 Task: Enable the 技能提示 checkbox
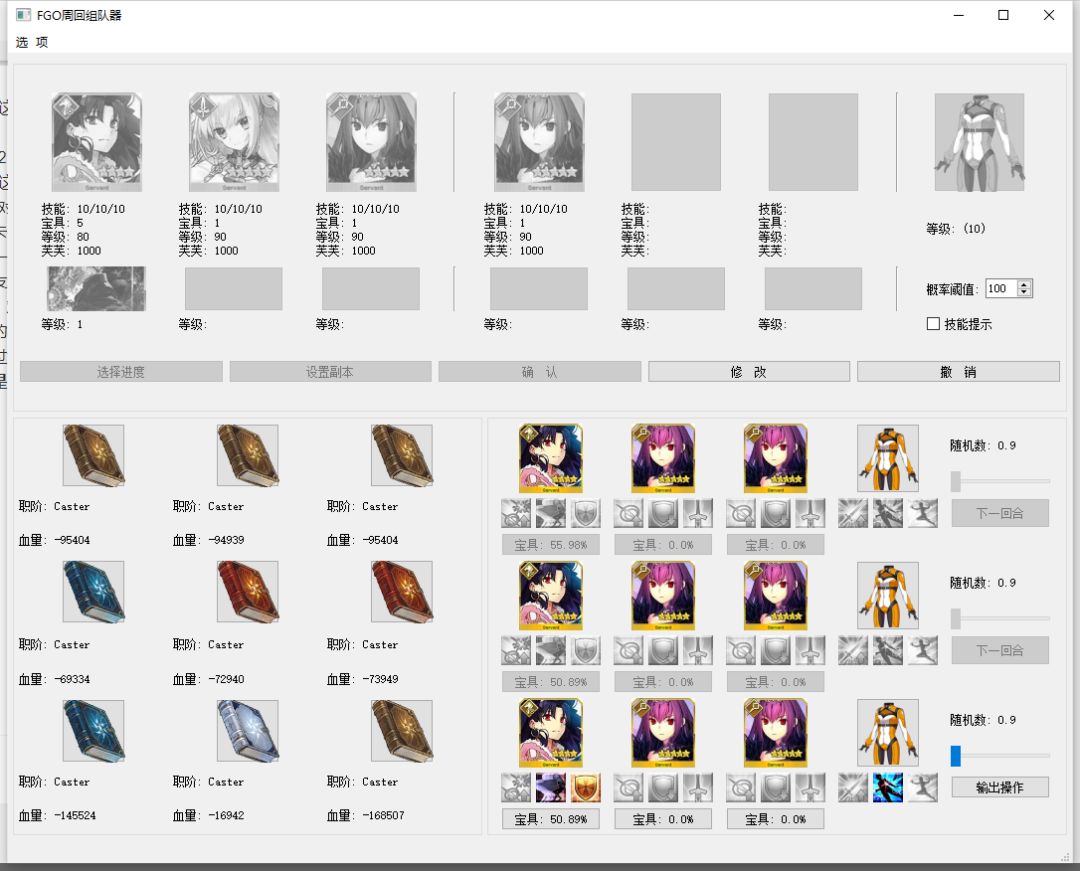coord(933,324)
